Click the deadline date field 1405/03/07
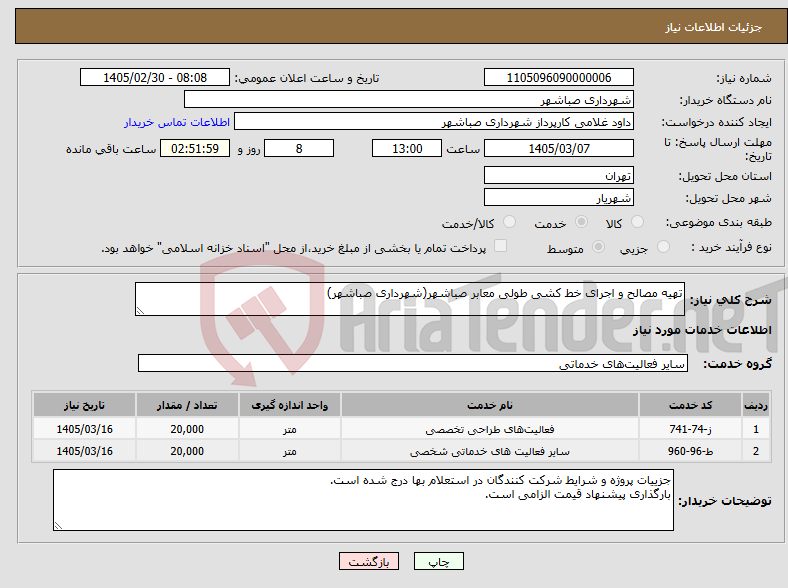Screen dimensions: 788x588 click(x=558, y=148)
